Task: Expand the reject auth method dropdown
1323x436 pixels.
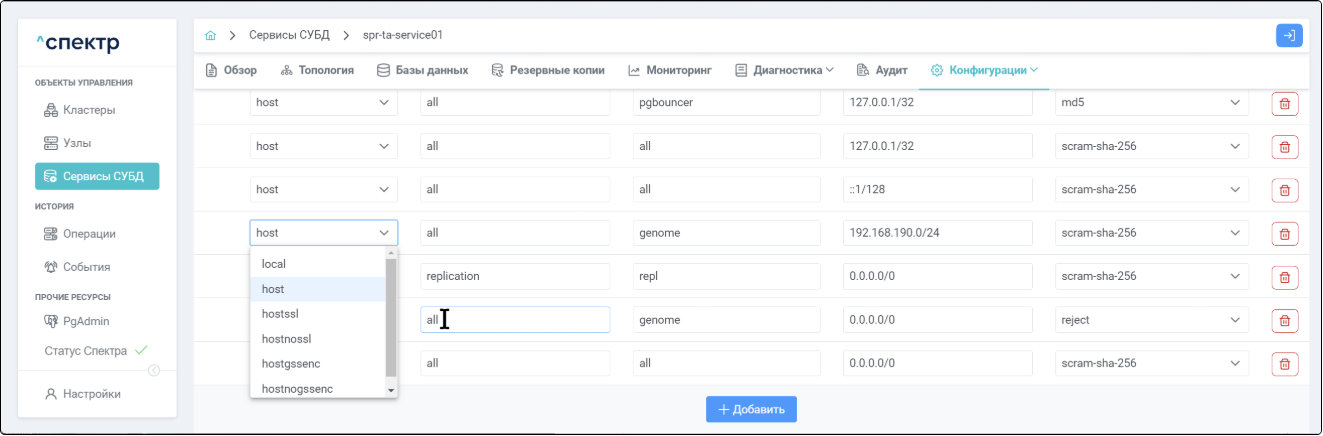Action: (x=1150, y=320)
